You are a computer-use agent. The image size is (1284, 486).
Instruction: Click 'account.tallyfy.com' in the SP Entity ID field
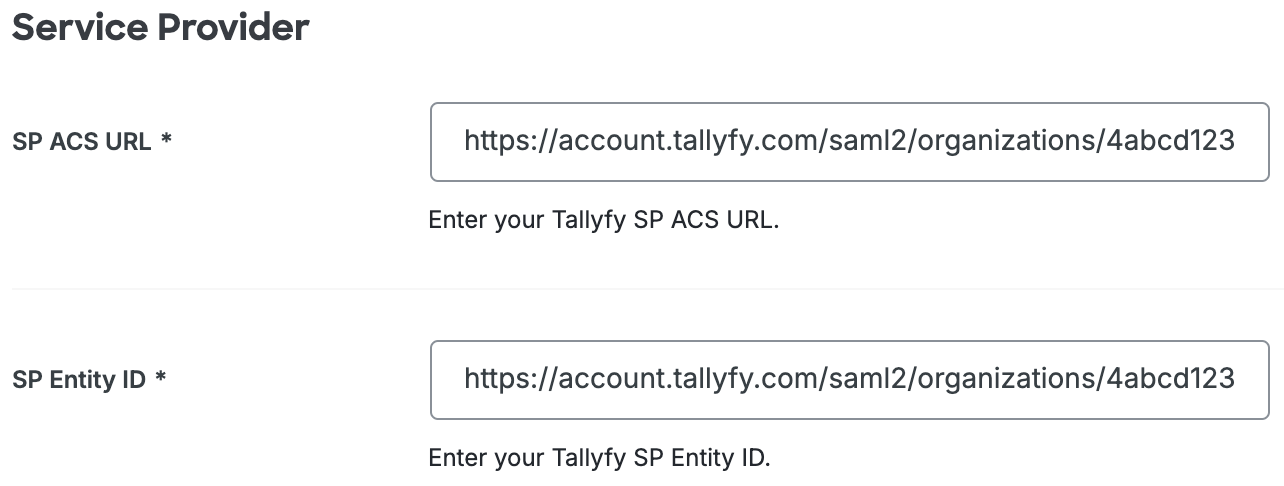pos(685,379)
